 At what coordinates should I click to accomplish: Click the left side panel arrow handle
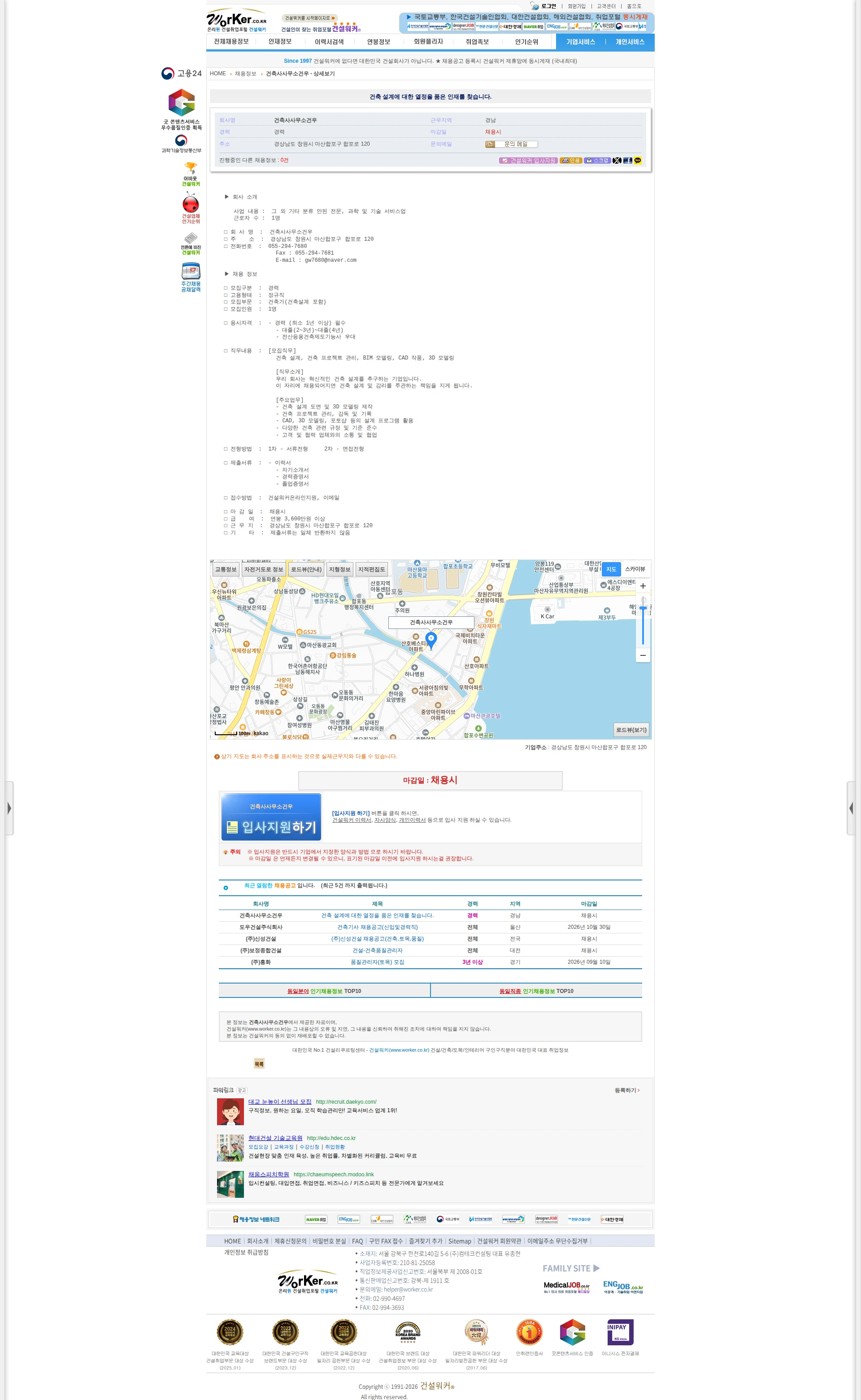click(9, 808)
